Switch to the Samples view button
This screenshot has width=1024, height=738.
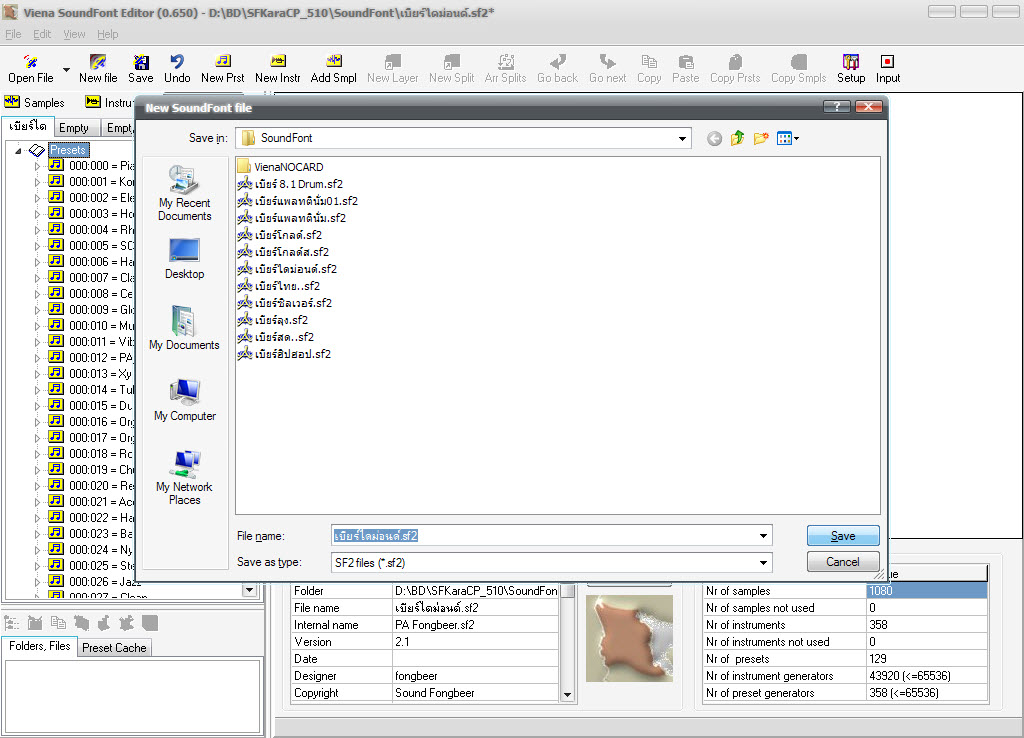[35, 103]
